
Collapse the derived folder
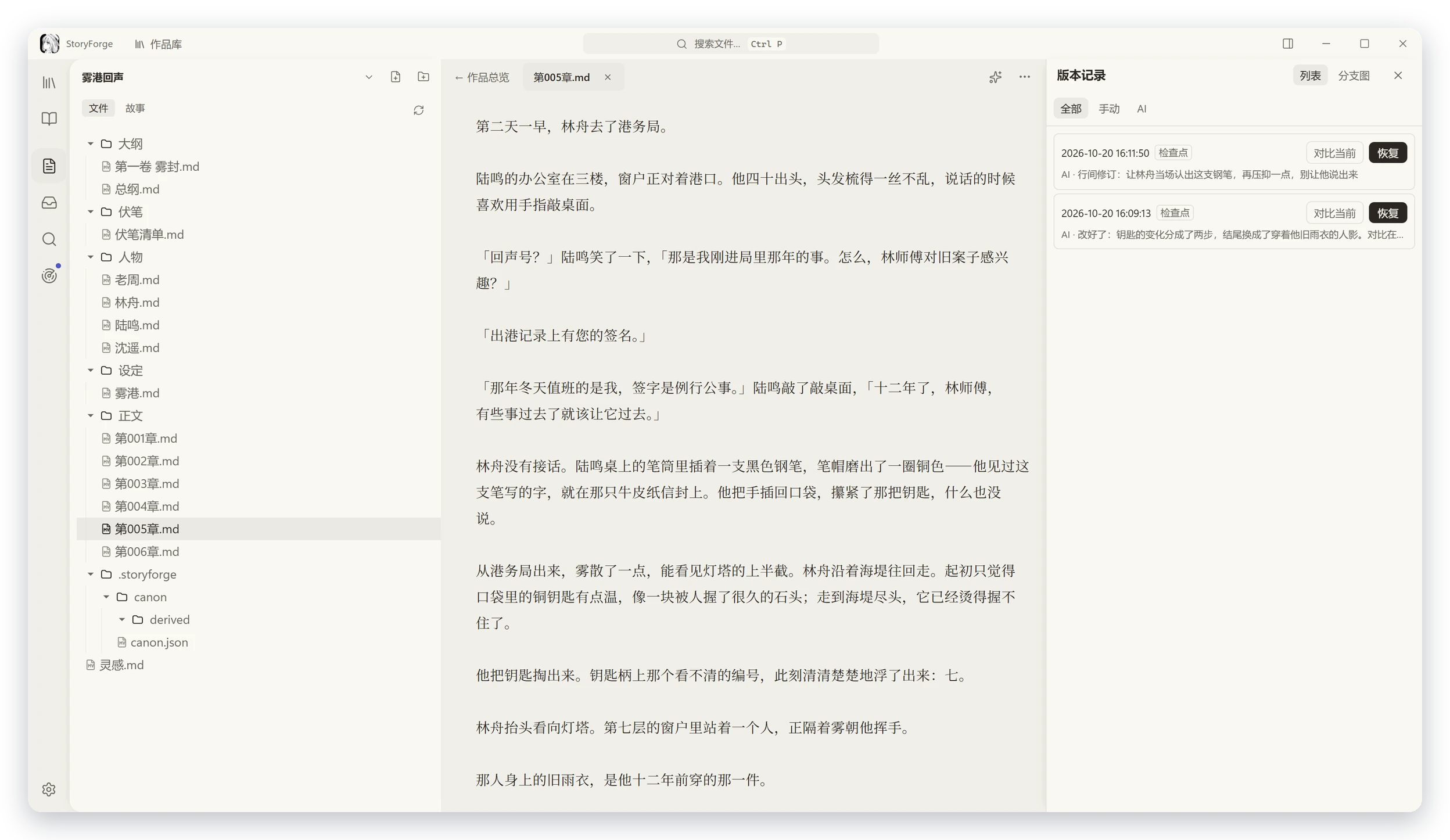click(x=122, y=619)
